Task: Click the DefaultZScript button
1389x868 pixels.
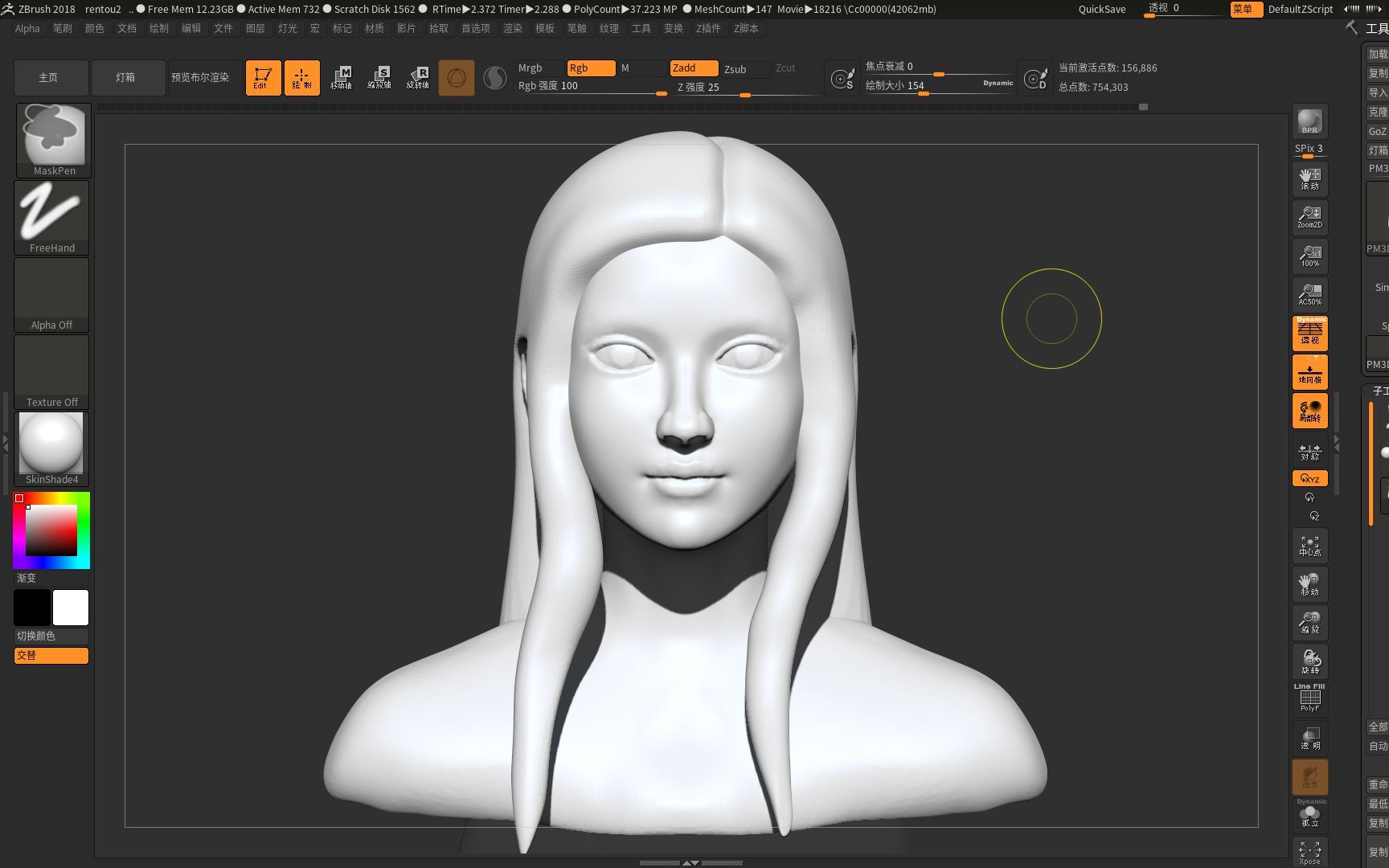Action: tap(1301, 9)
